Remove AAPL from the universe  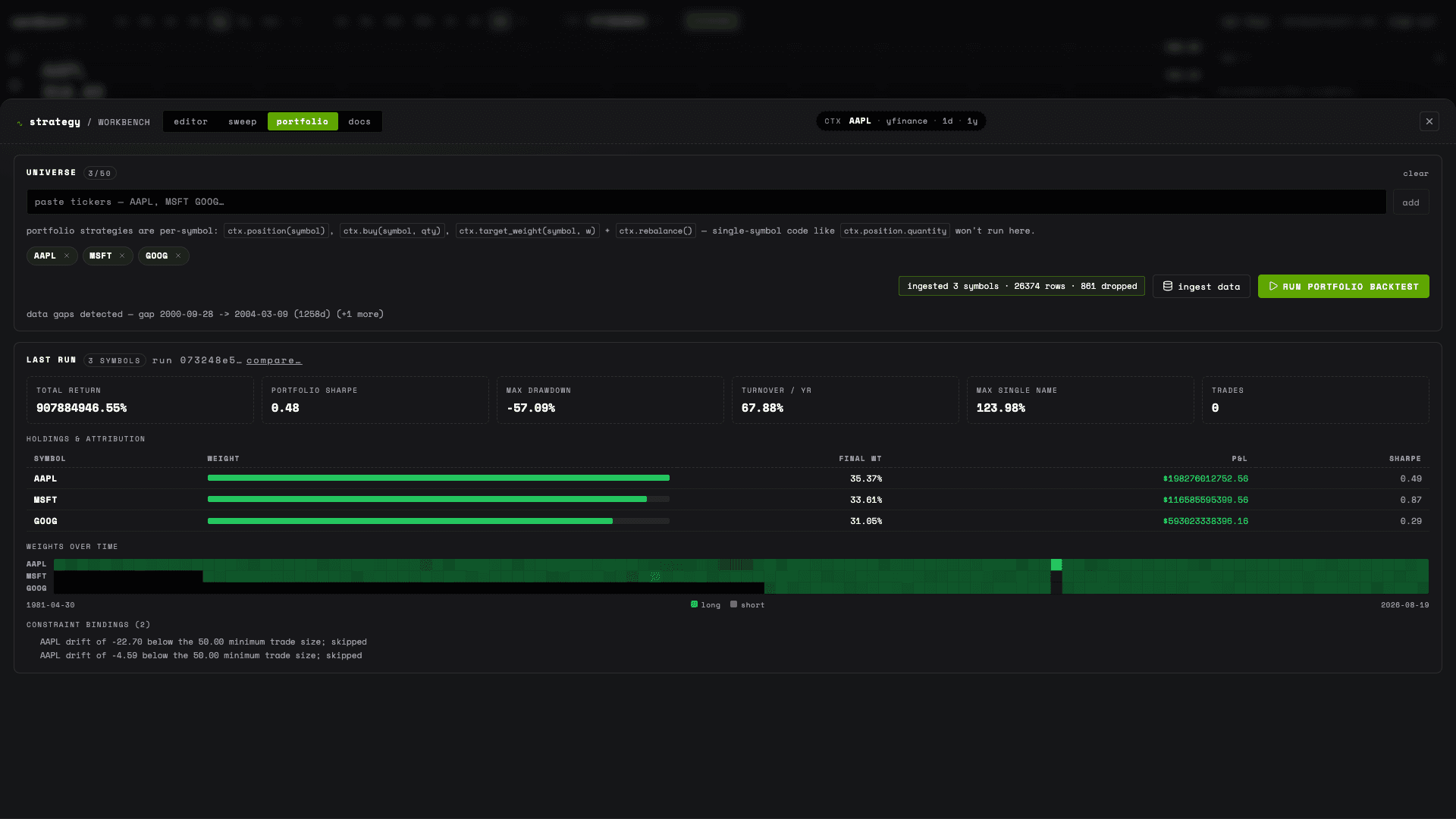point(67,256)
